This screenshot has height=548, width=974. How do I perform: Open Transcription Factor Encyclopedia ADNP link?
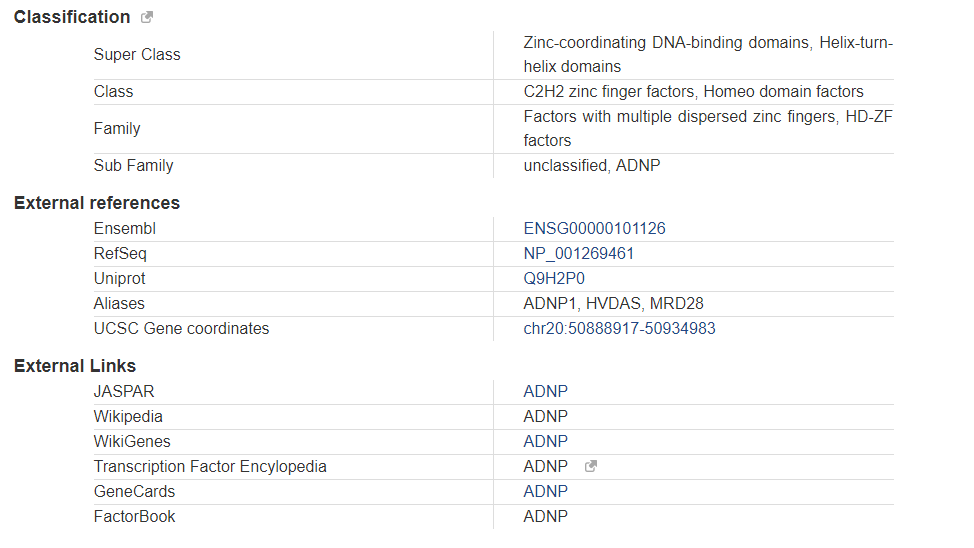point(545,466)
